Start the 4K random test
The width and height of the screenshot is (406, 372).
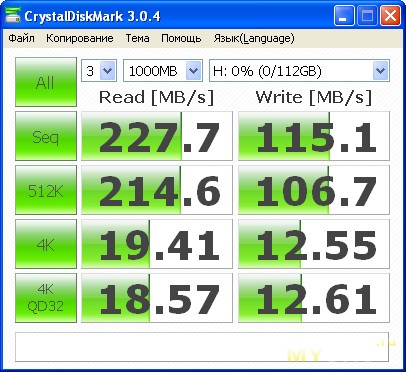[46, 244]
